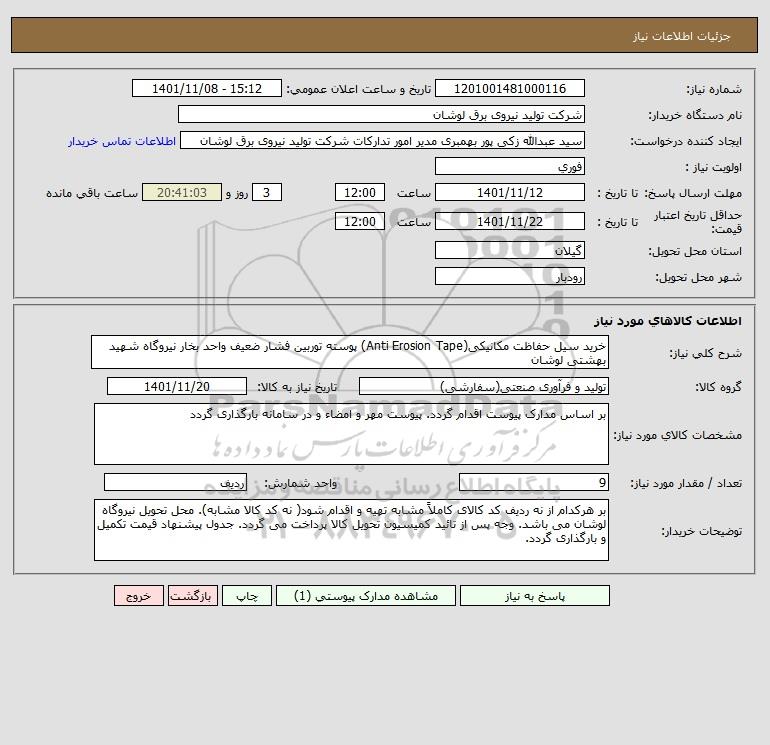Click the گروه کالا label
This screenshot has width=770, height=745.
719,387
